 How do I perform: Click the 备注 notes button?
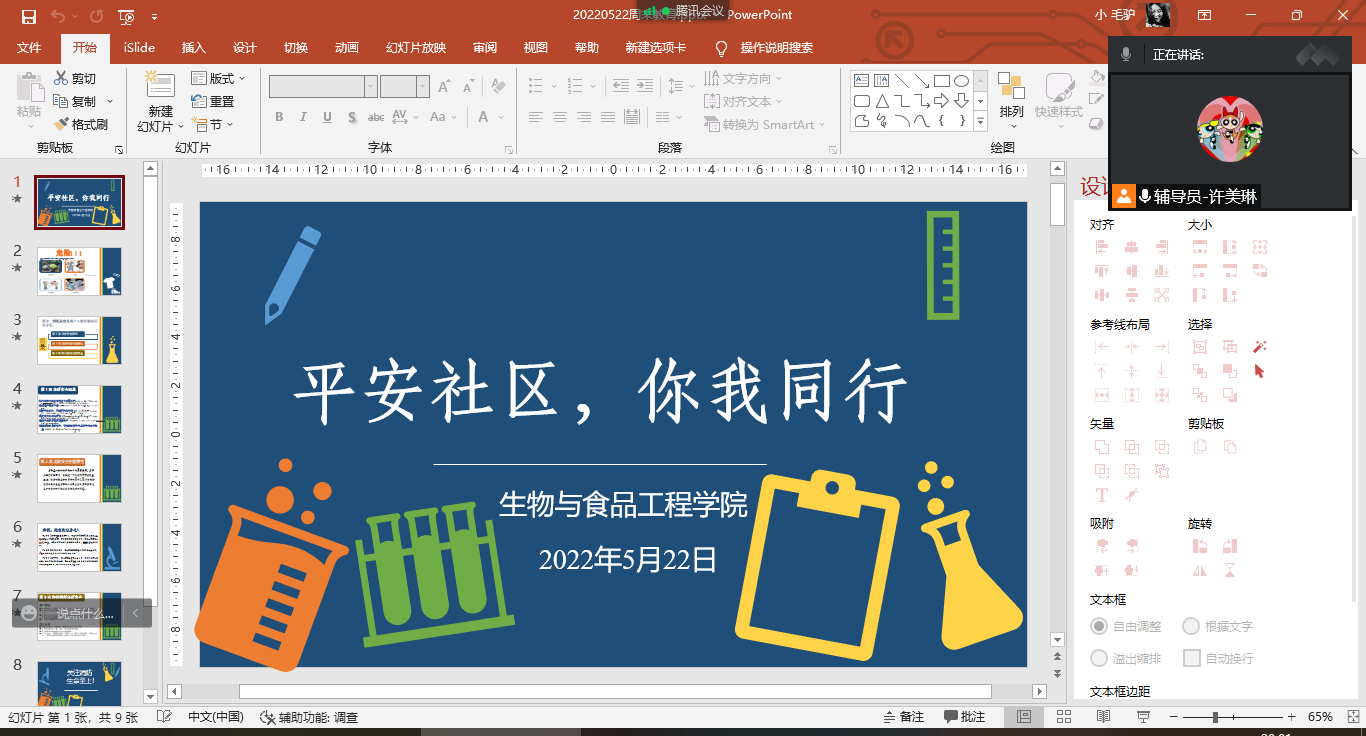pyautogui.click(x=904, y=717)
